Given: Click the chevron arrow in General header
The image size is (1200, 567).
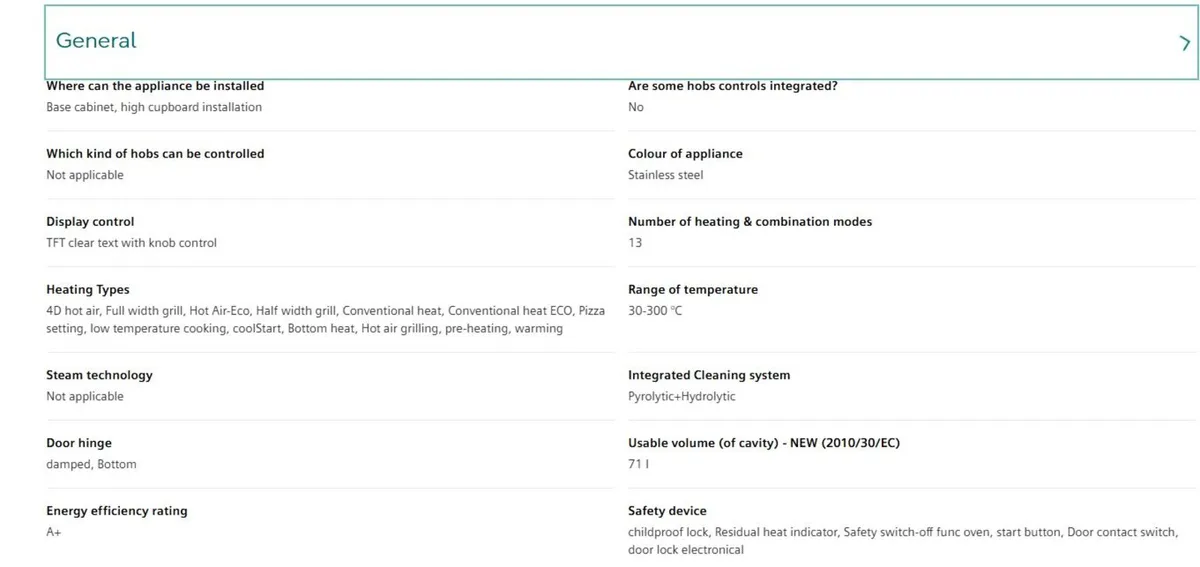Looking at the screenshot, I should click(1185, 43).
